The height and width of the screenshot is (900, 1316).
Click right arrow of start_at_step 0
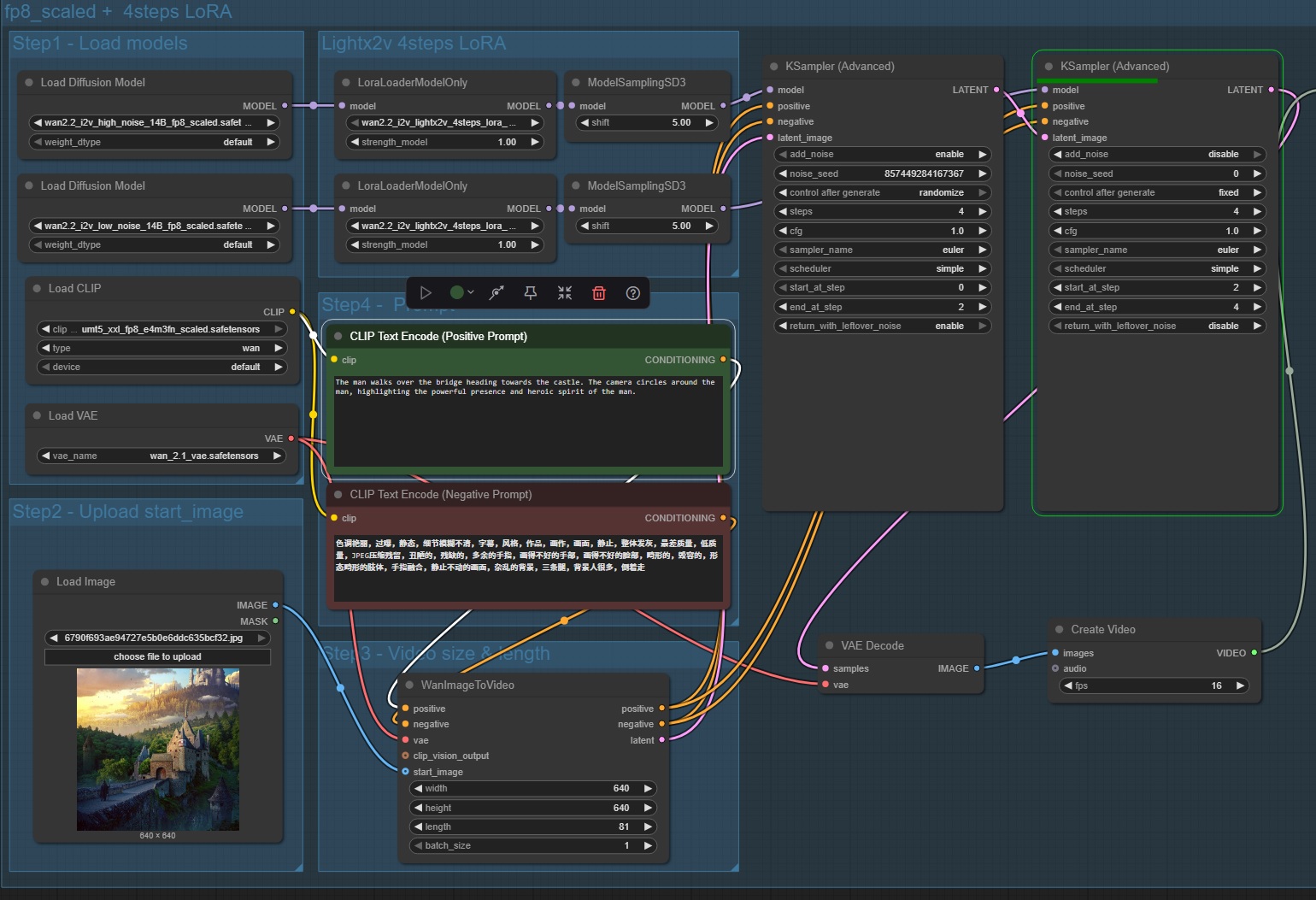pos(983,287)
